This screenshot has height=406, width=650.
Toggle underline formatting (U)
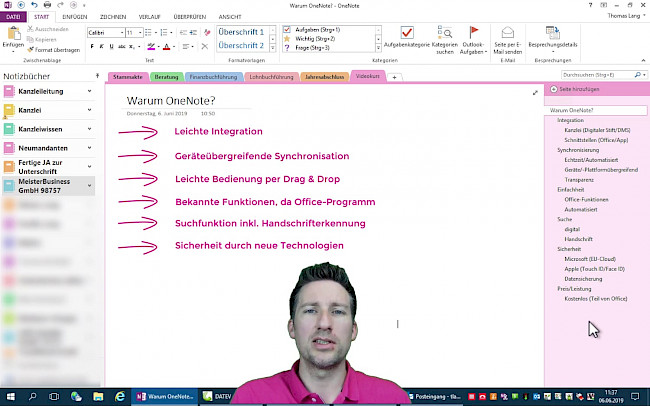tap(112, 46)
